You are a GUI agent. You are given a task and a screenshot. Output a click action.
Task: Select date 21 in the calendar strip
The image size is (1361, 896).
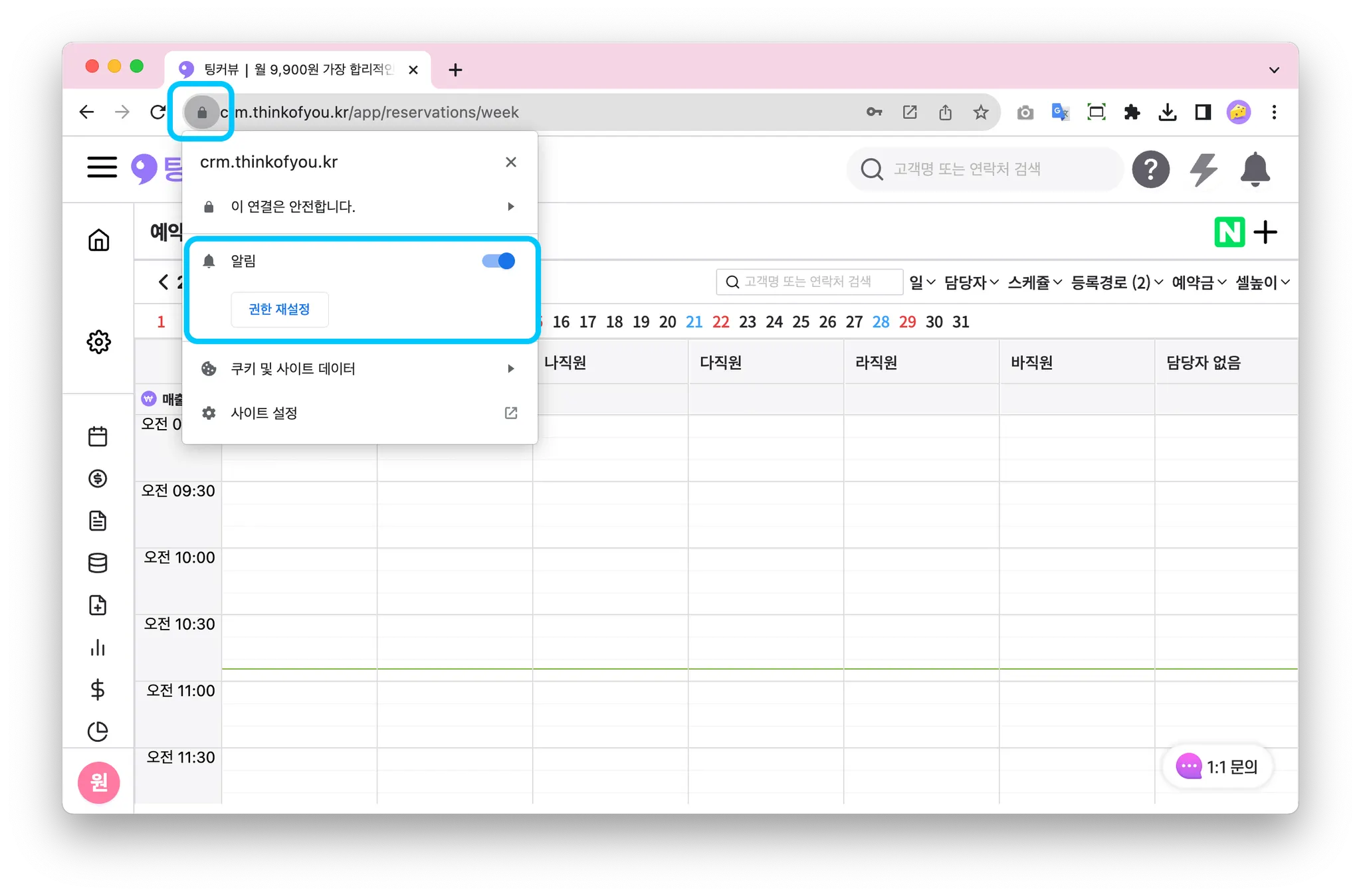(x=694, y=322)
